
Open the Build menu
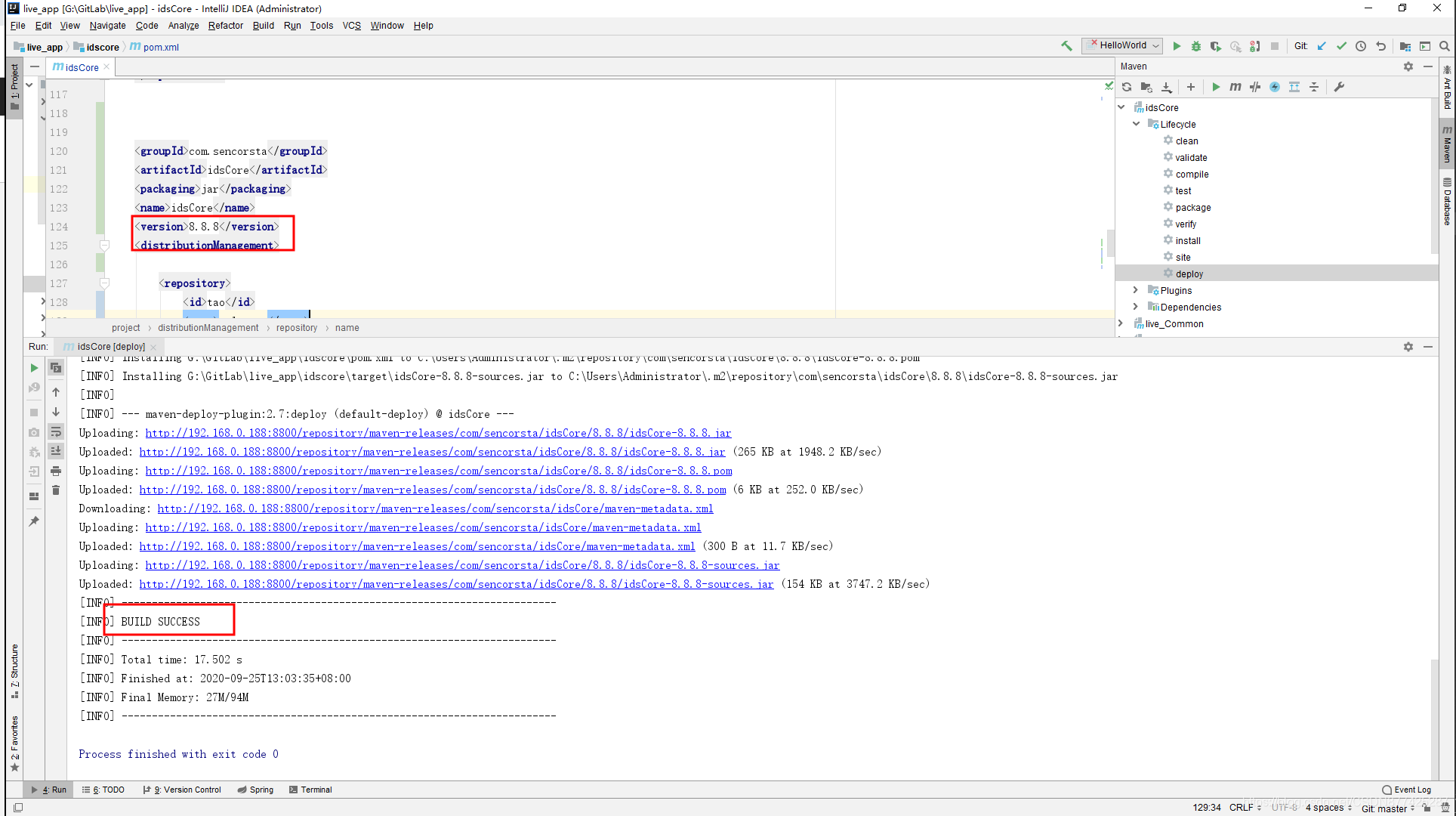pos(264,26)
